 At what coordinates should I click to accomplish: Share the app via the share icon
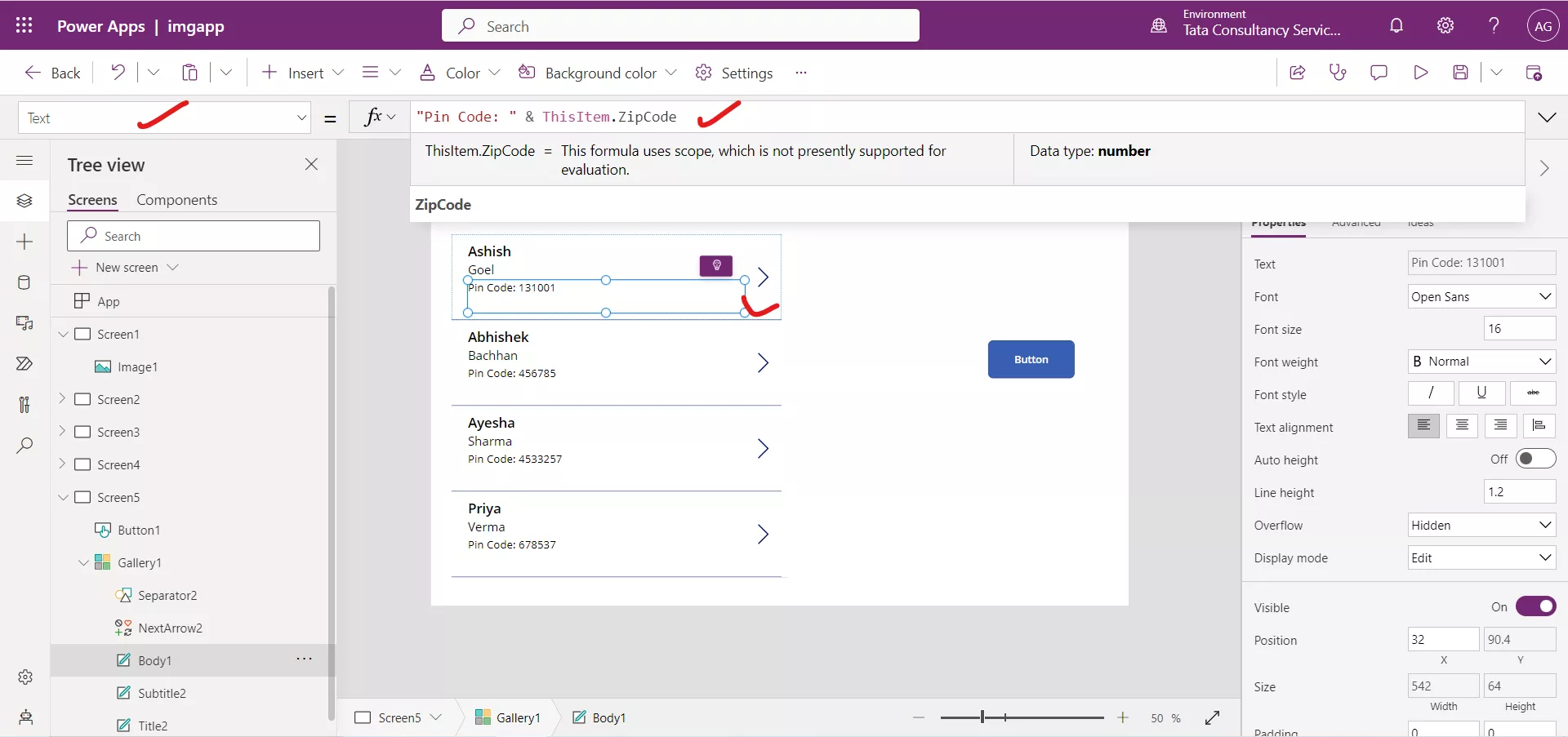point(1298,72)
